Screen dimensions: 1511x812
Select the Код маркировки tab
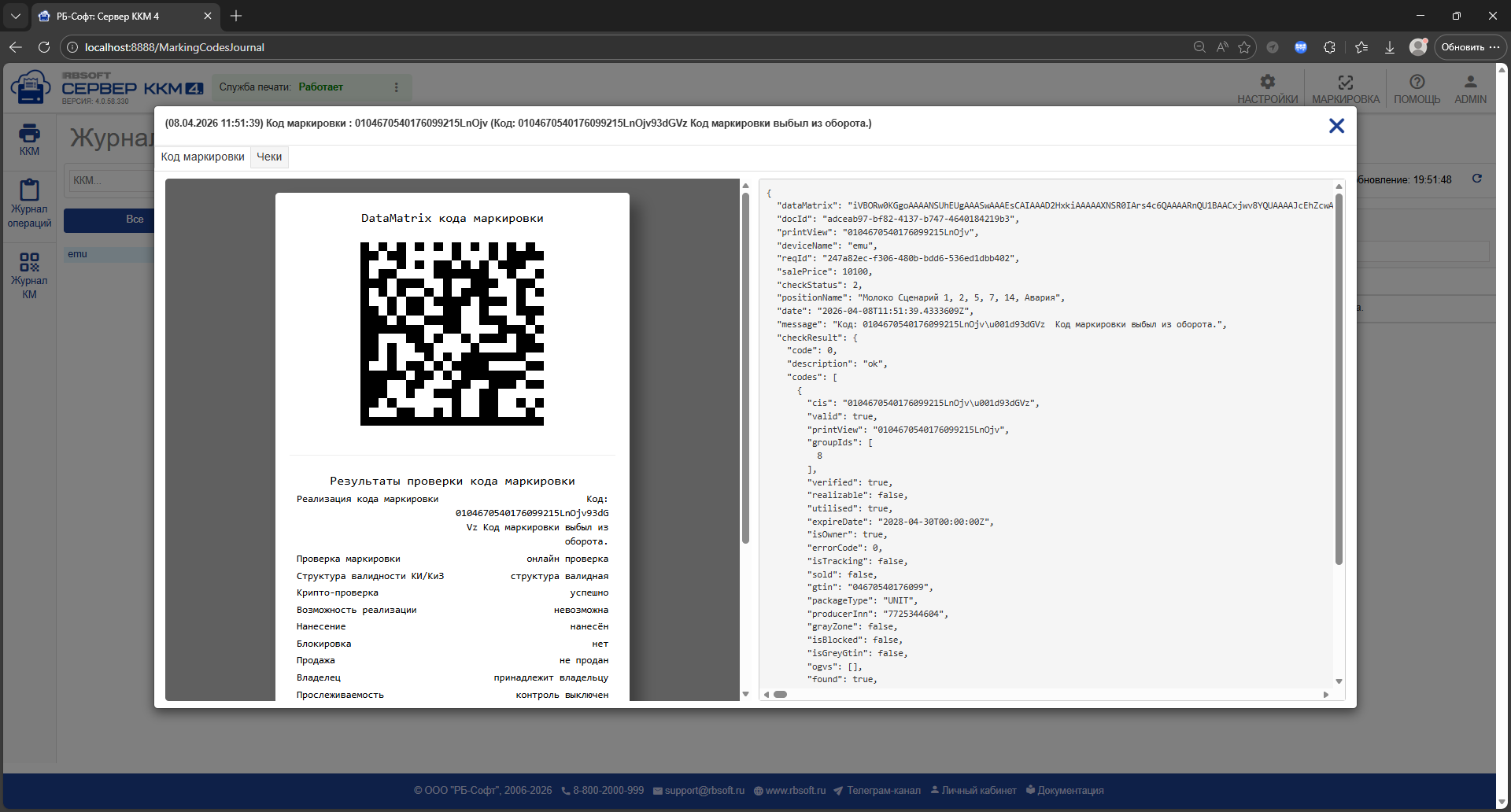(203, 157)
